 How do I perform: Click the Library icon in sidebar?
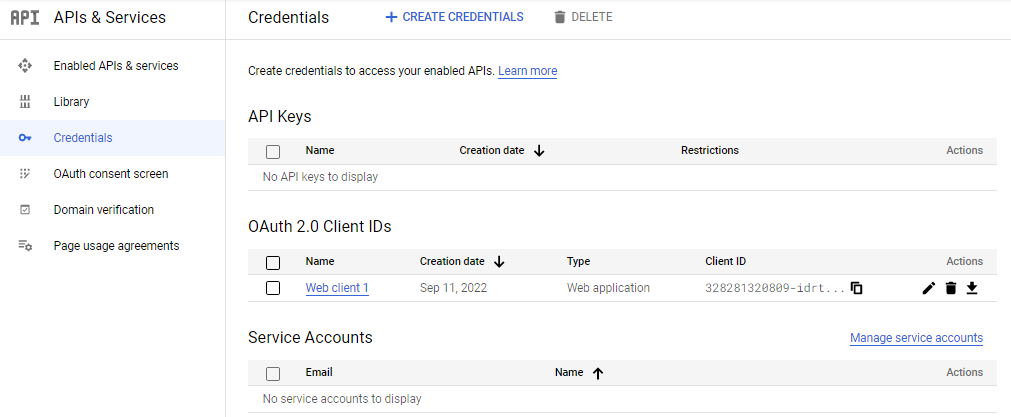25,102
